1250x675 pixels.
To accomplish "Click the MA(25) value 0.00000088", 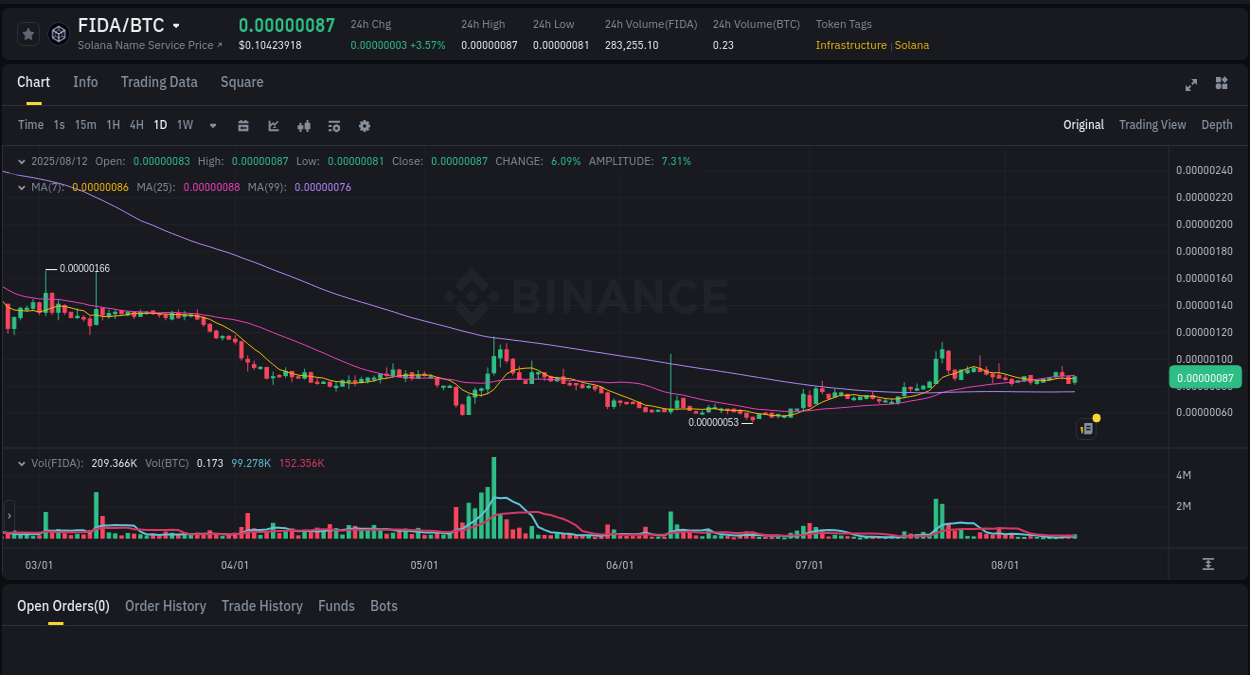I will click(211, 187).
